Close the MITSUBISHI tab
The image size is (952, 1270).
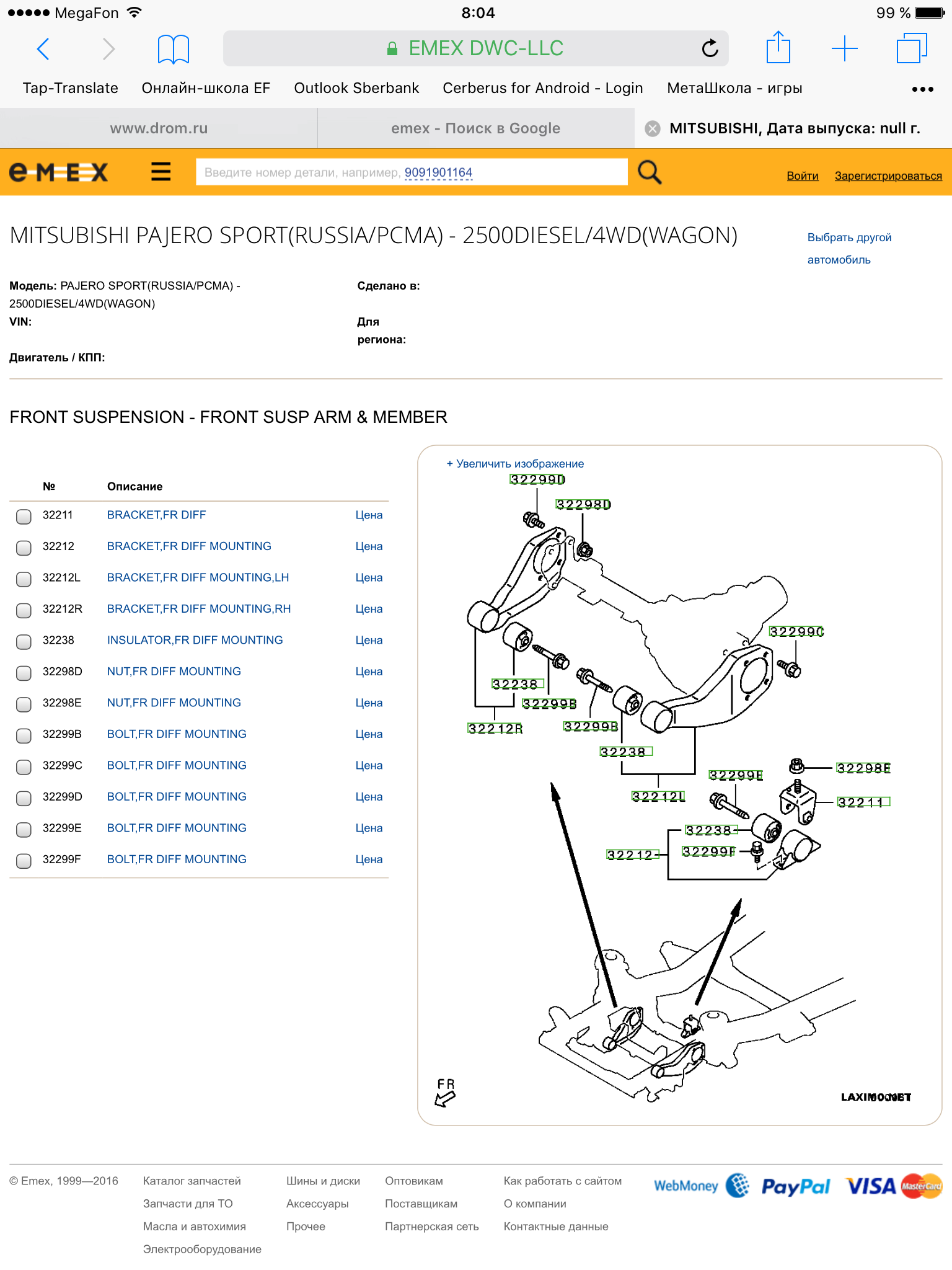pos(652,128)
